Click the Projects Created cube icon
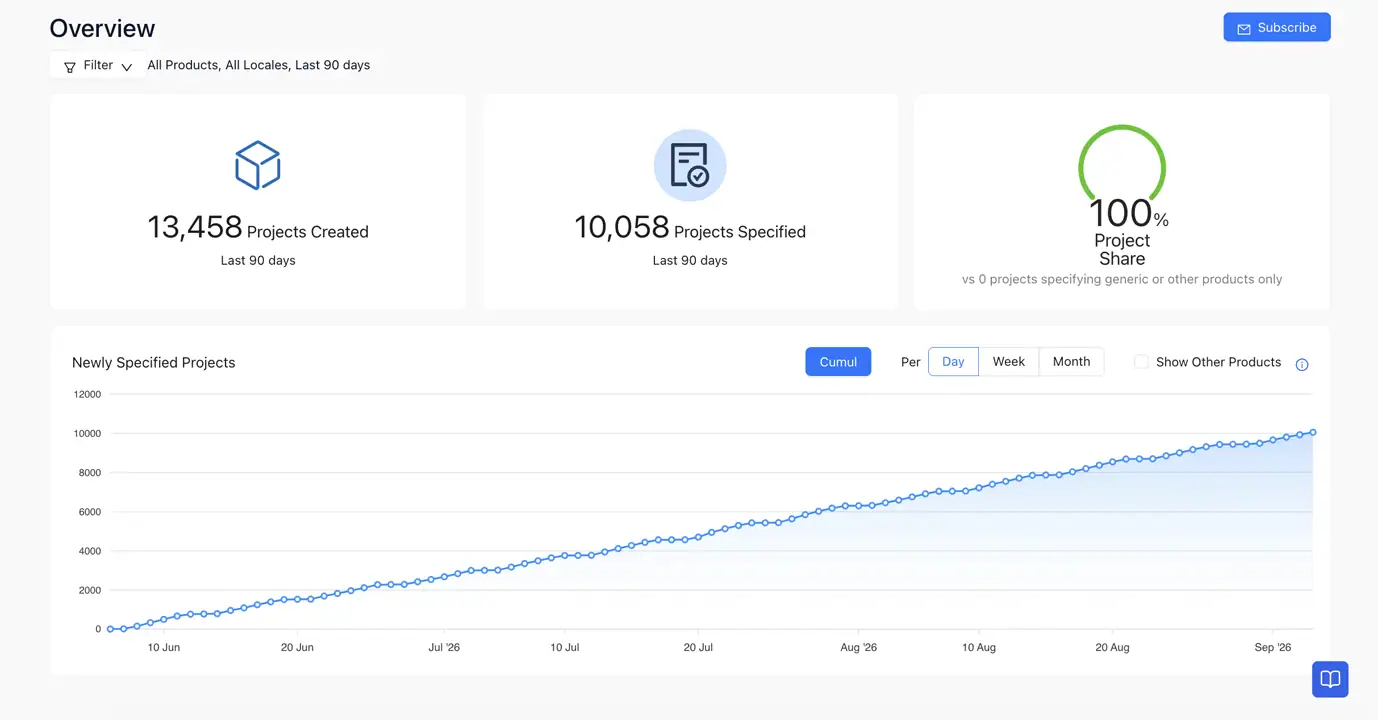Screen dimensions: 1378x720 [x=258, y=165]
